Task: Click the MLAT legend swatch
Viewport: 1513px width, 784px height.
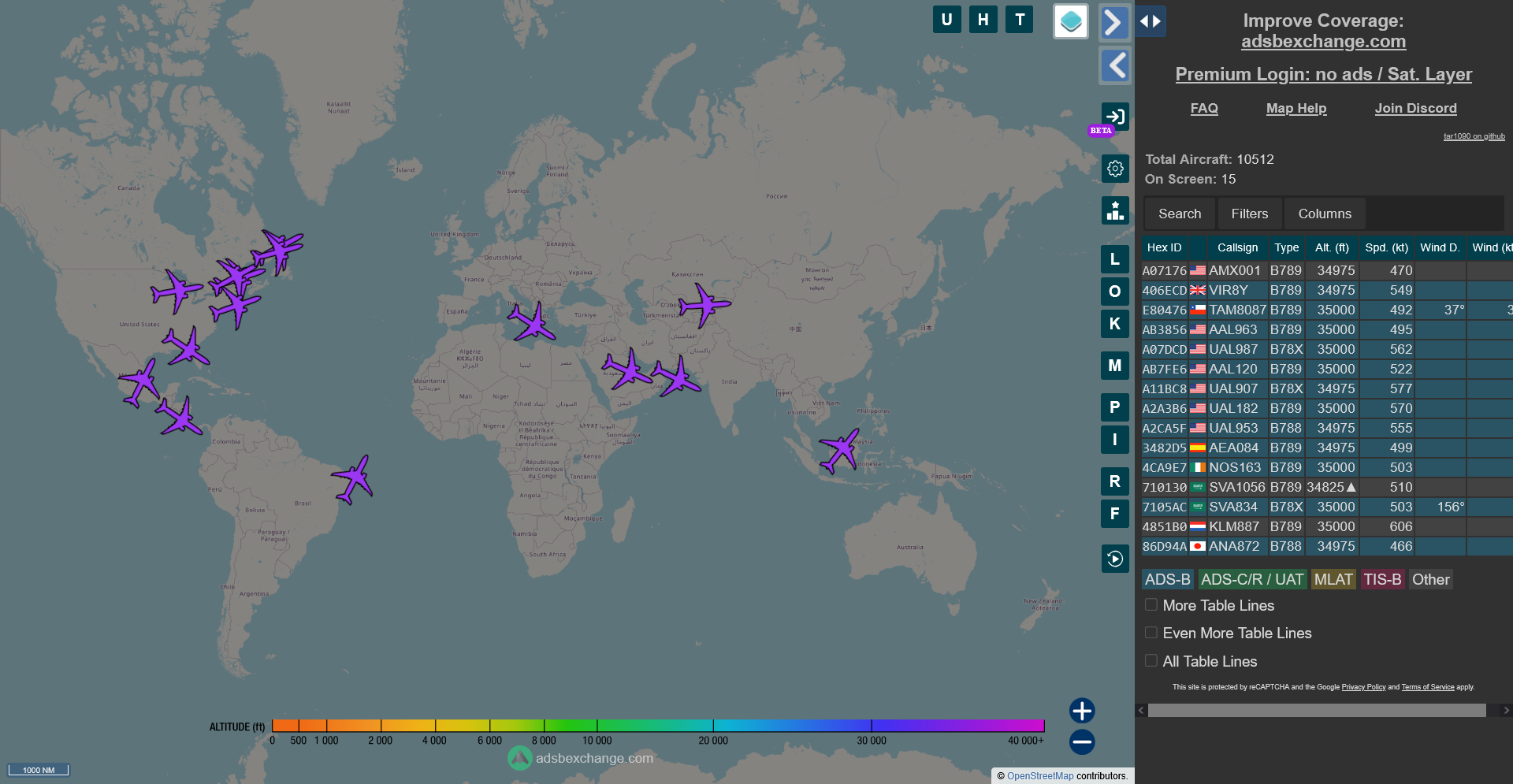Action: click(1333, 579)
